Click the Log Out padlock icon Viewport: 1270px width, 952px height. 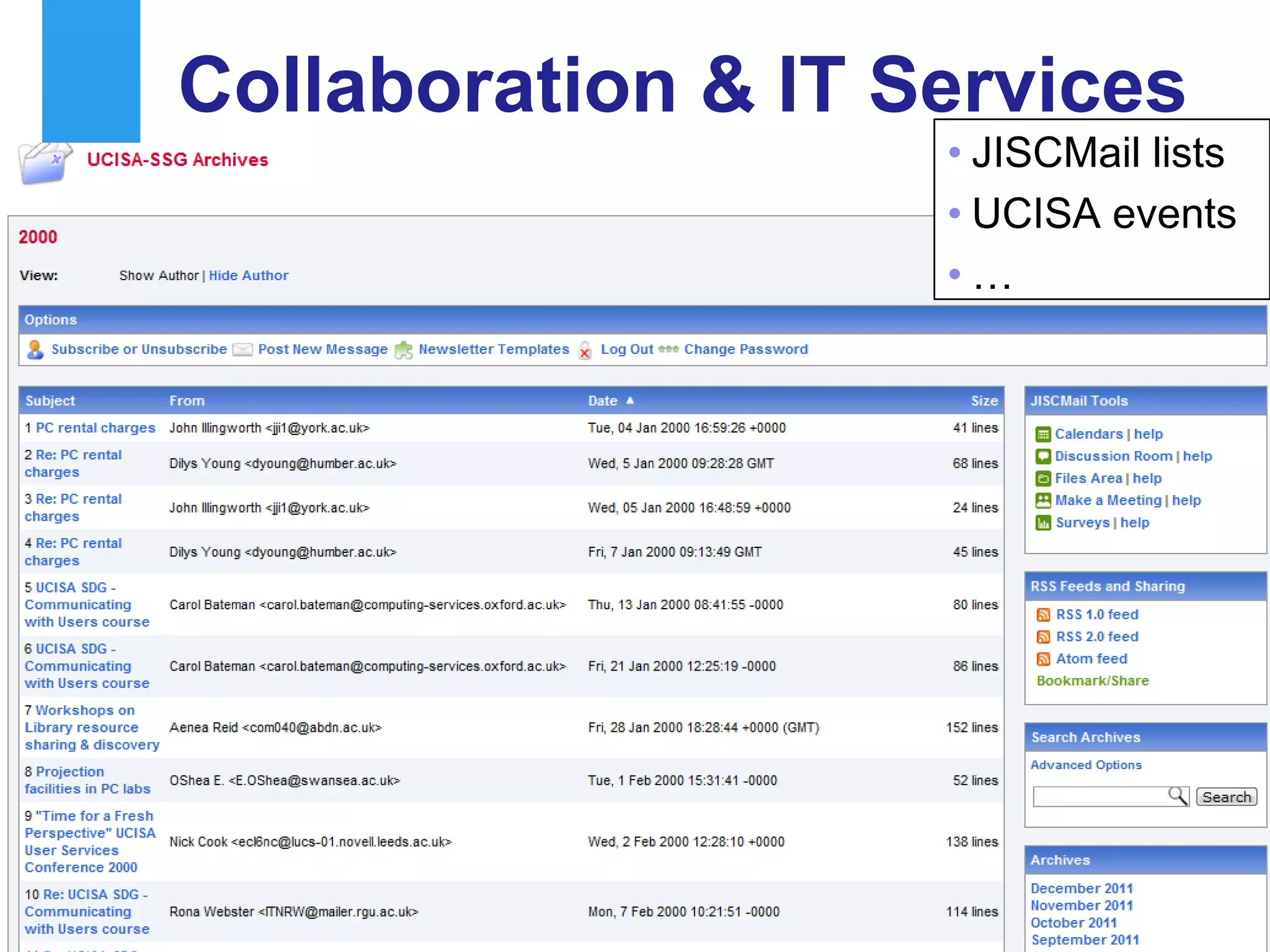tap(585, 351)
